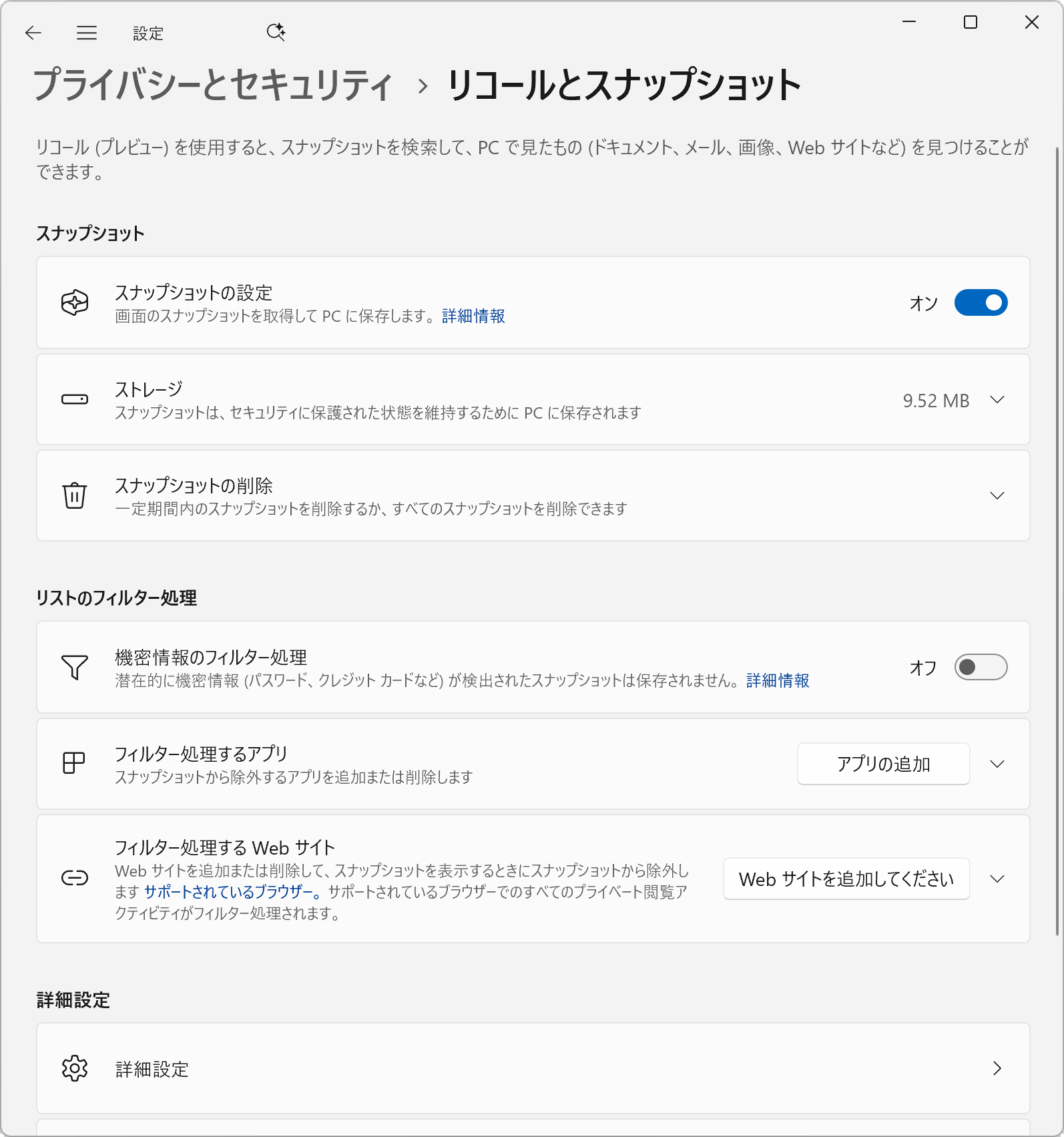Click the funnel filter icon
Screen dimensions: 1064x1137
tap(75, 667)
